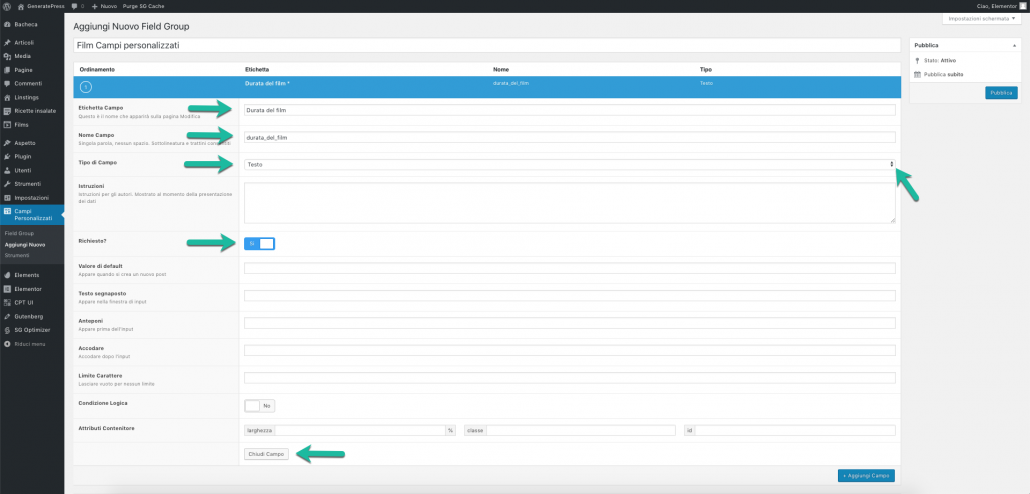Open the Field Group submenu item
Screen dimensions: 1030x494
[18, 233]
